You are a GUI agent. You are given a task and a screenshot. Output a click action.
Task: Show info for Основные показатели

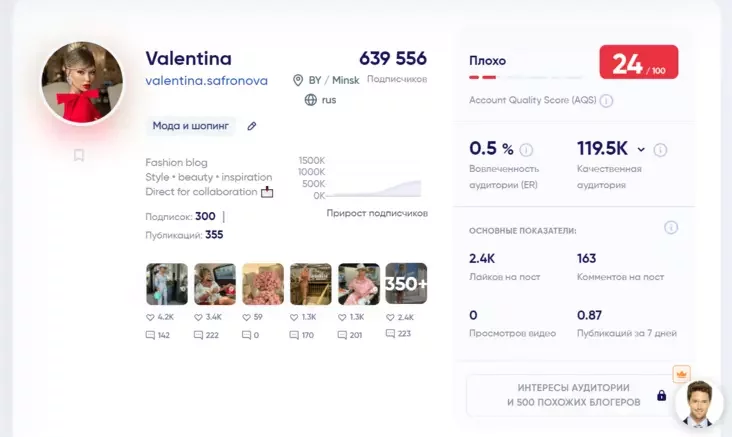[x=671, y=228]
